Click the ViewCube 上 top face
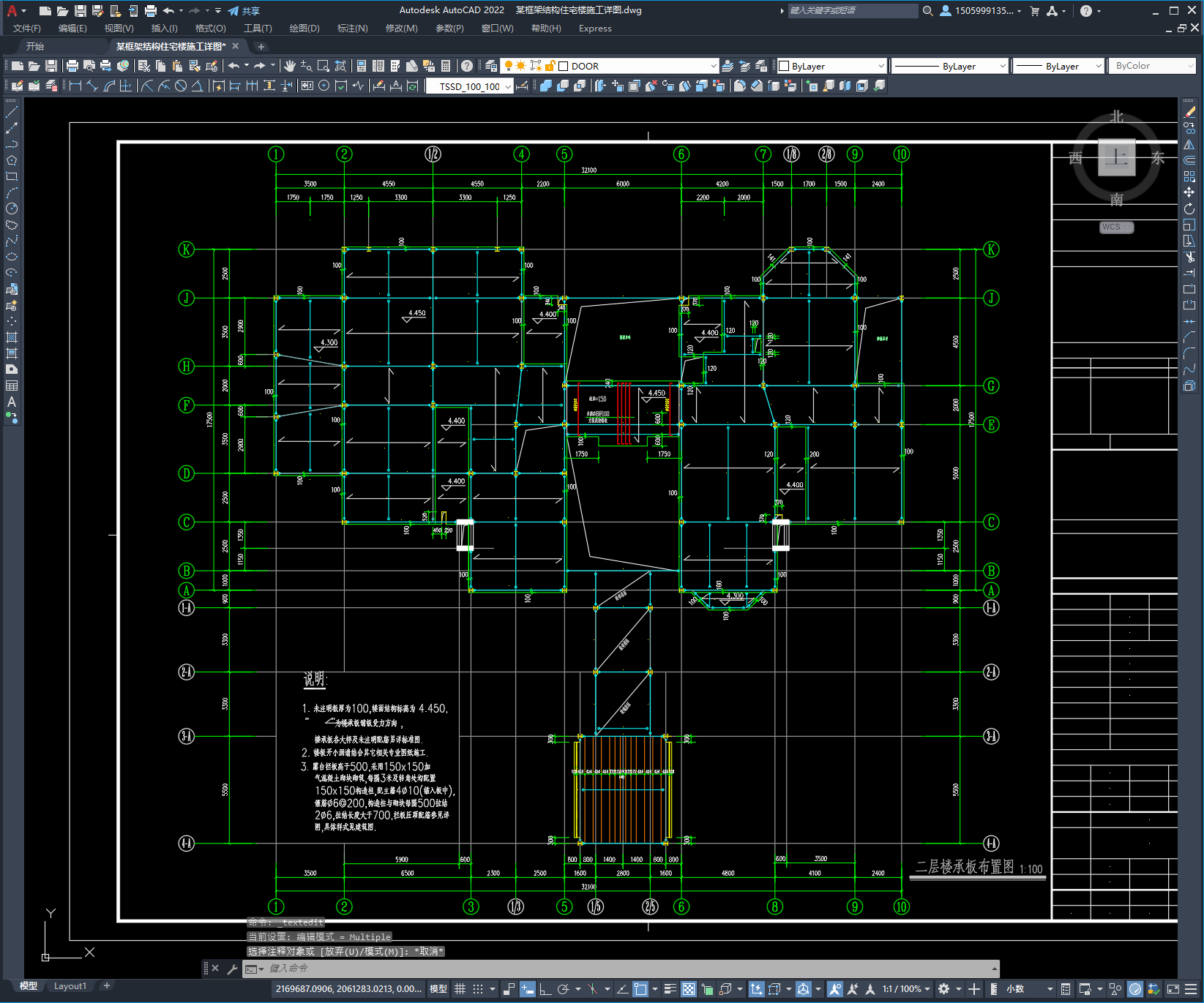 (x=1117, y=157)
